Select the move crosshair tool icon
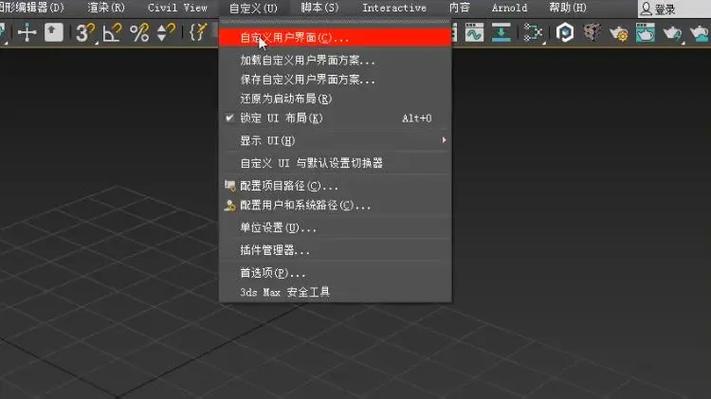Screen dimensions: 711x399 coord(27,33)
